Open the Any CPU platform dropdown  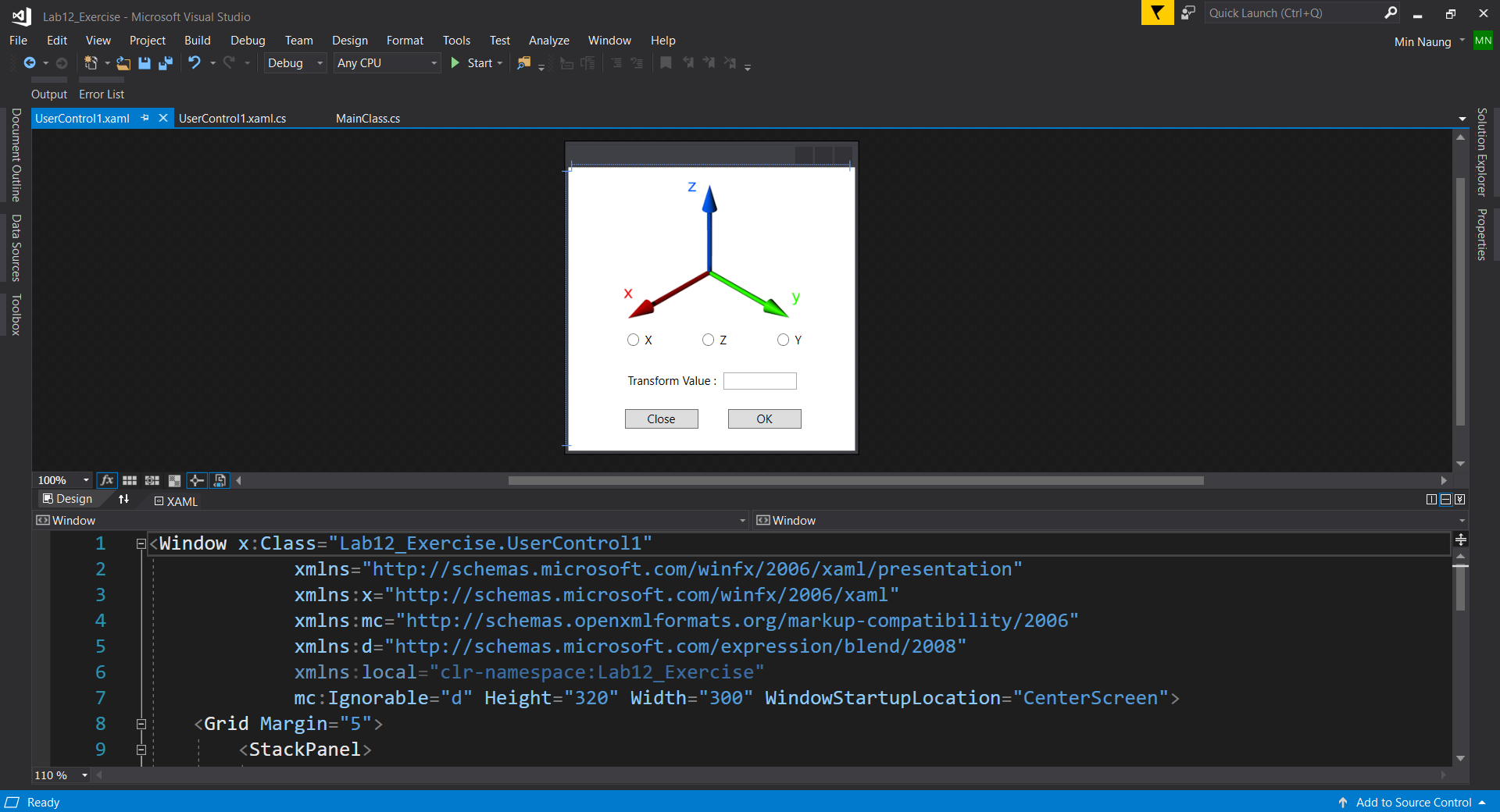pyautogui.click(x=434, y=63)
